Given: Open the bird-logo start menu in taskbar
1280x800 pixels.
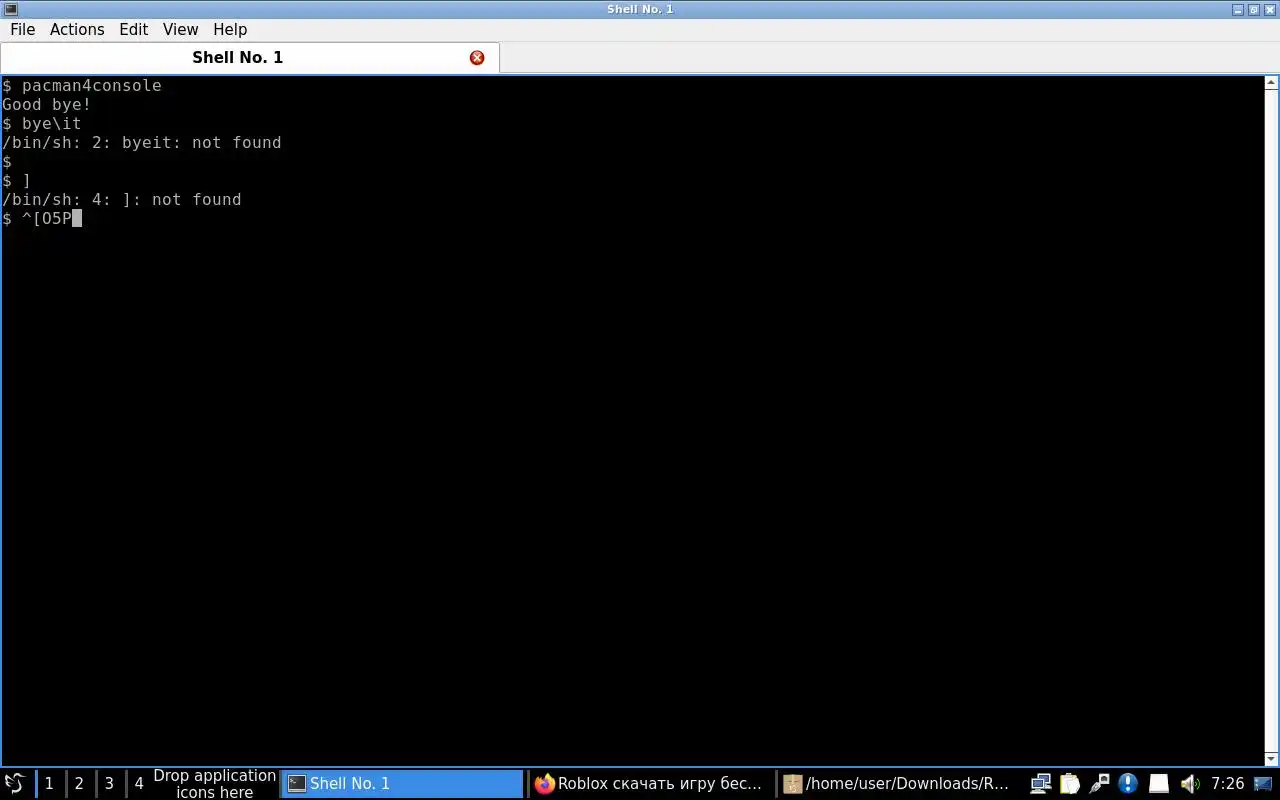Looking at the screenshot, I should pos(15,783).
